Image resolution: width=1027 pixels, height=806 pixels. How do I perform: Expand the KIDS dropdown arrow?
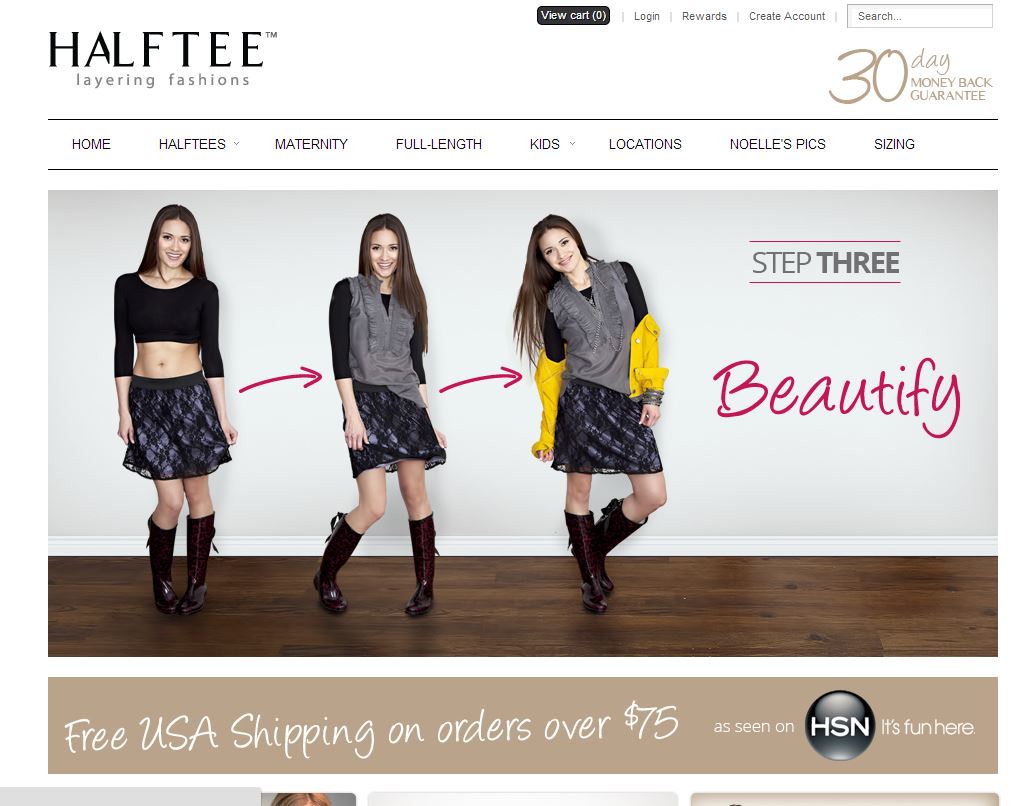[x=572, y=143]
